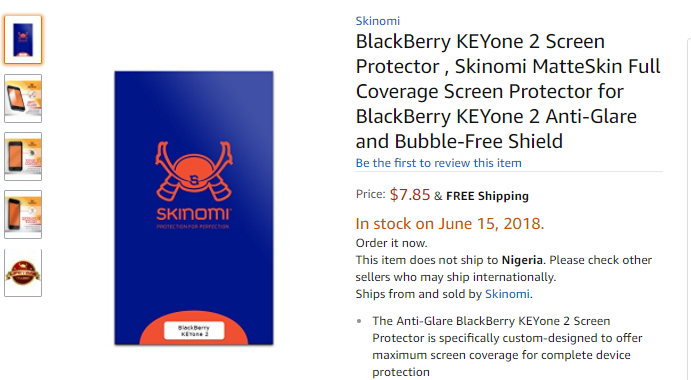Image resolution: width=691 pixels, height=380 pixels.
Task: Click 'Protection for Perfection' tagline on box
Action: [x=193, y=227]
